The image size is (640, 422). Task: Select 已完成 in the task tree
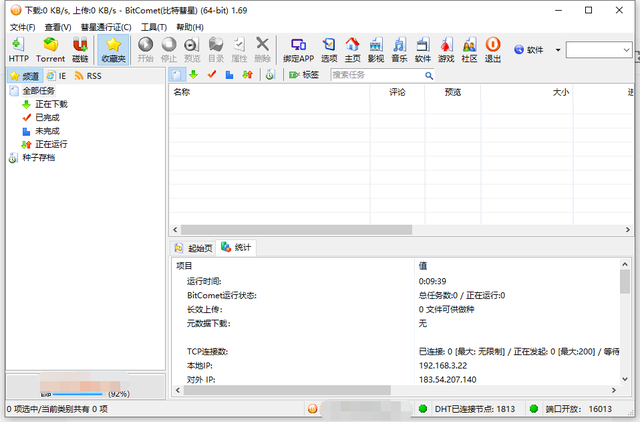point(47,118)
